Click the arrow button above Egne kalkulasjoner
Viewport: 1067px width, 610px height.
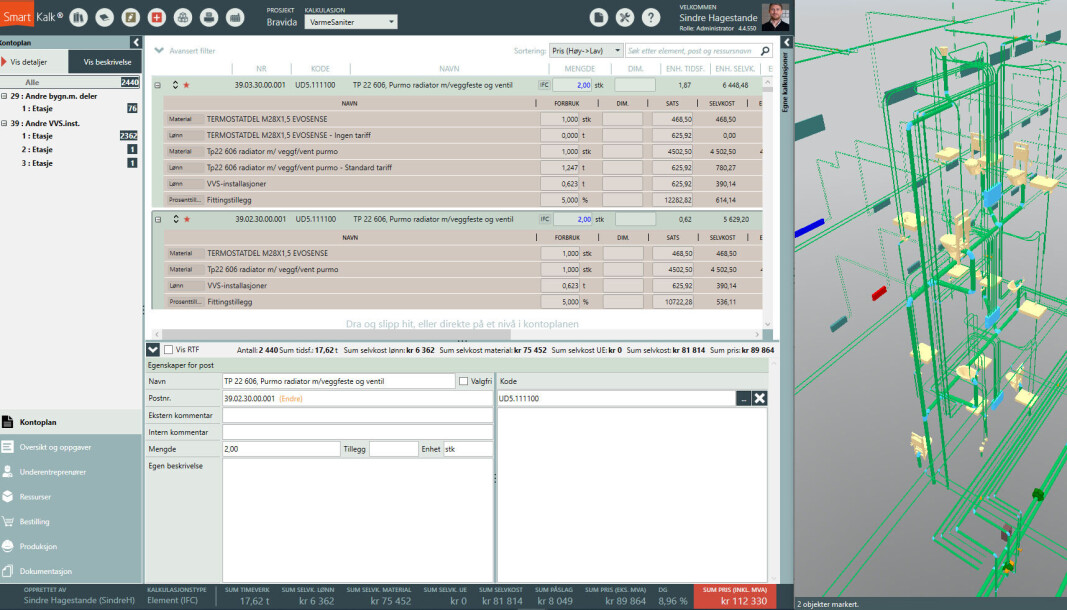(x=787, y=42)
